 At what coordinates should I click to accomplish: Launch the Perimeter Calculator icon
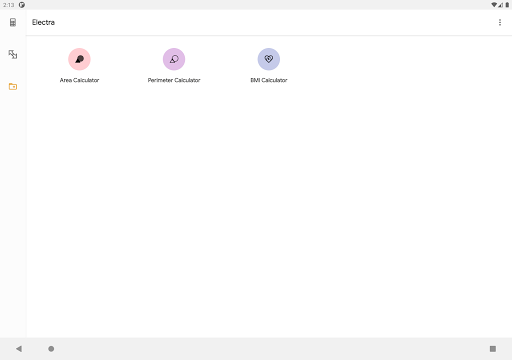(x=174, y=59)
